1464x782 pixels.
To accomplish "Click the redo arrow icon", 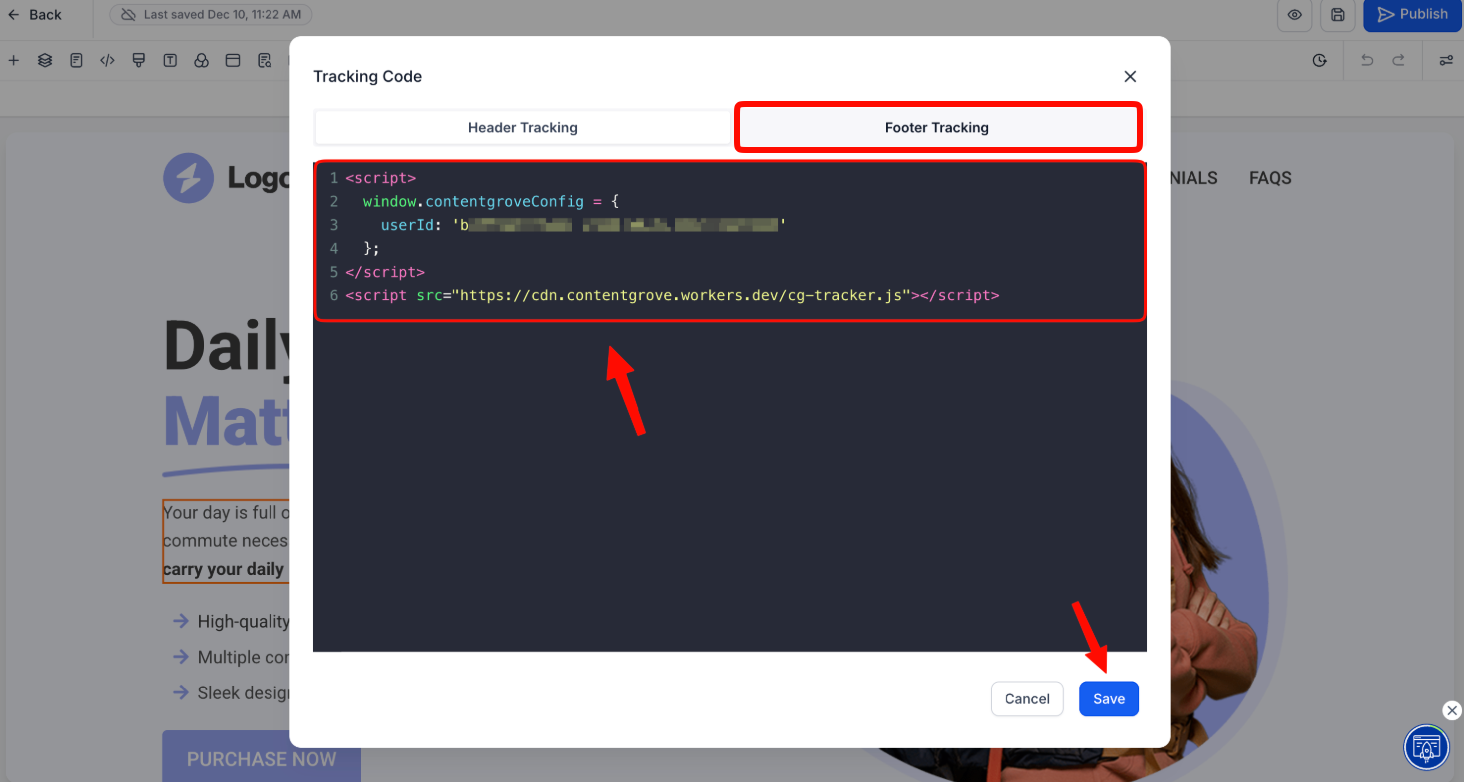I will (1399, 61).
